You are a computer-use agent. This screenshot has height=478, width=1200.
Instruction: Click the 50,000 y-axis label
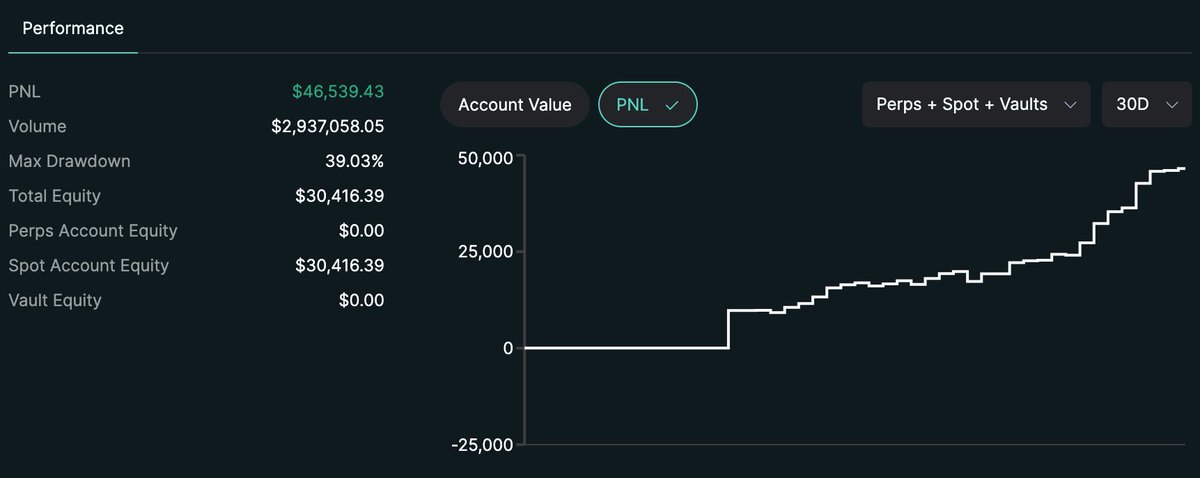tap(484, 158)
